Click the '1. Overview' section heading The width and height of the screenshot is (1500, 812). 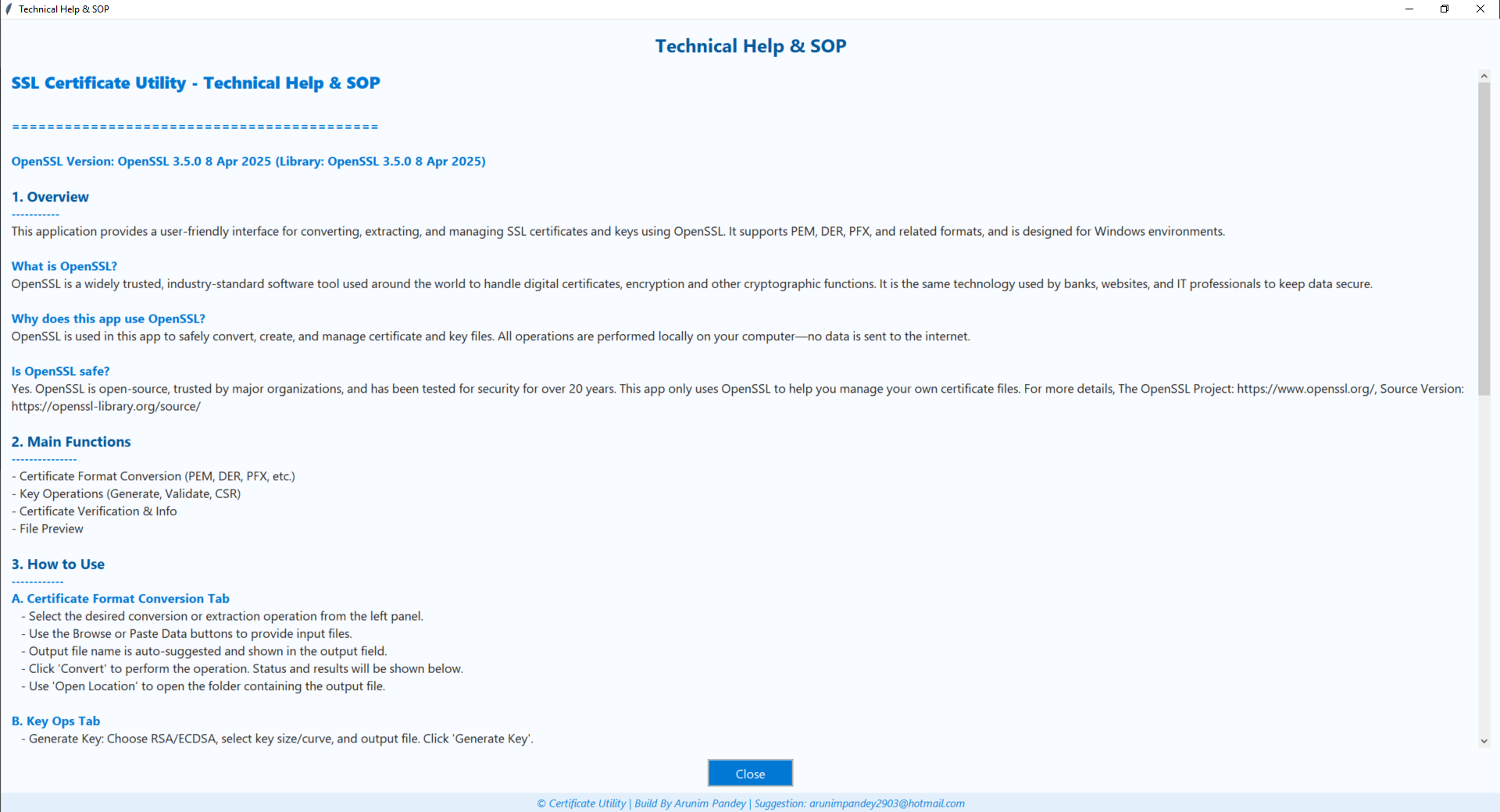click(50, 197)
